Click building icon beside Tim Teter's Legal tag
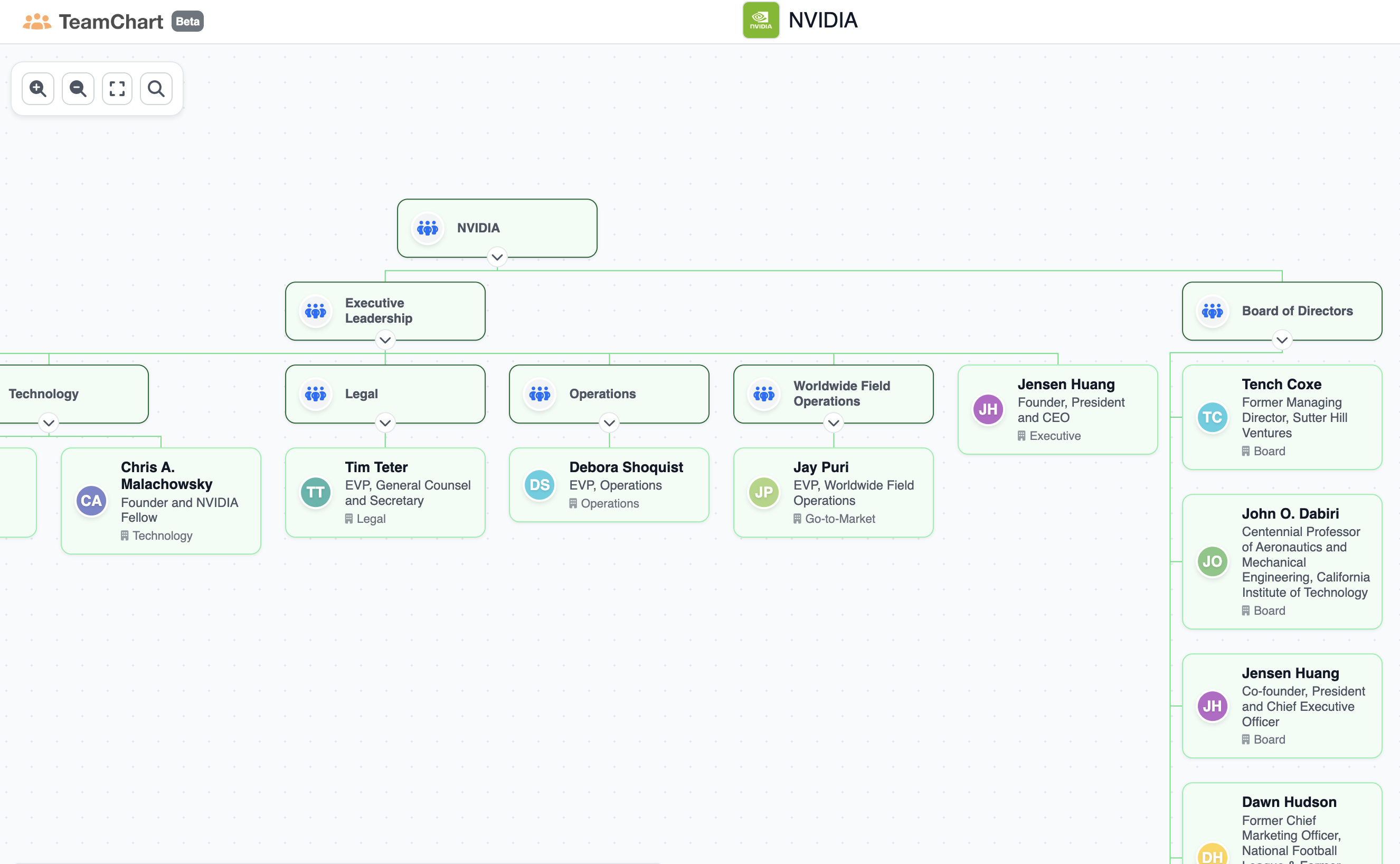The height and width of the screenshot is (864, 1400). click(x=349, y=519)
